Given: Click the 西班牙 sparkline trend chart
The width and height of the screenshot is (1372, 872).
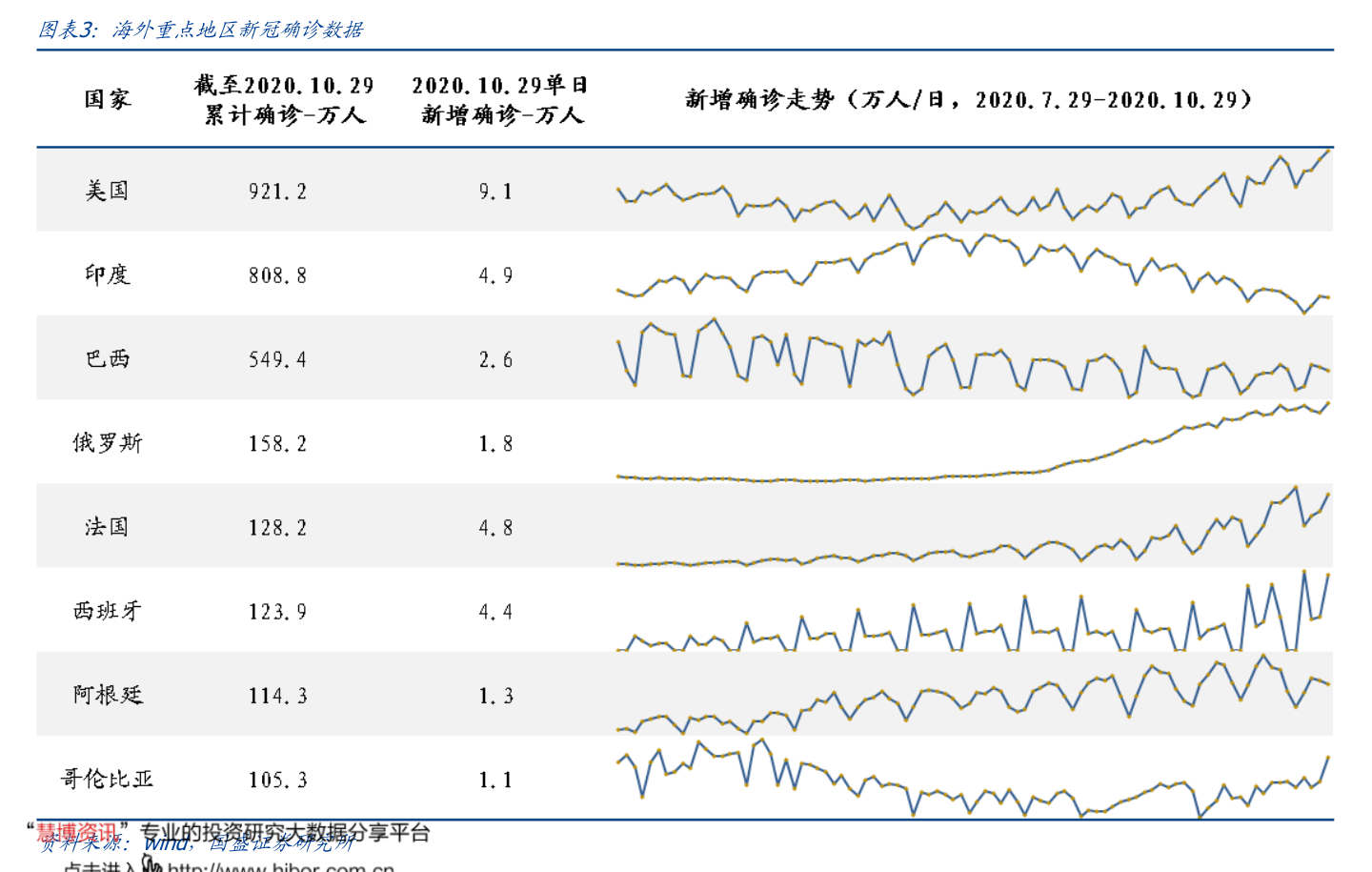Looking at the screenshot, I should tap(973, 610).
